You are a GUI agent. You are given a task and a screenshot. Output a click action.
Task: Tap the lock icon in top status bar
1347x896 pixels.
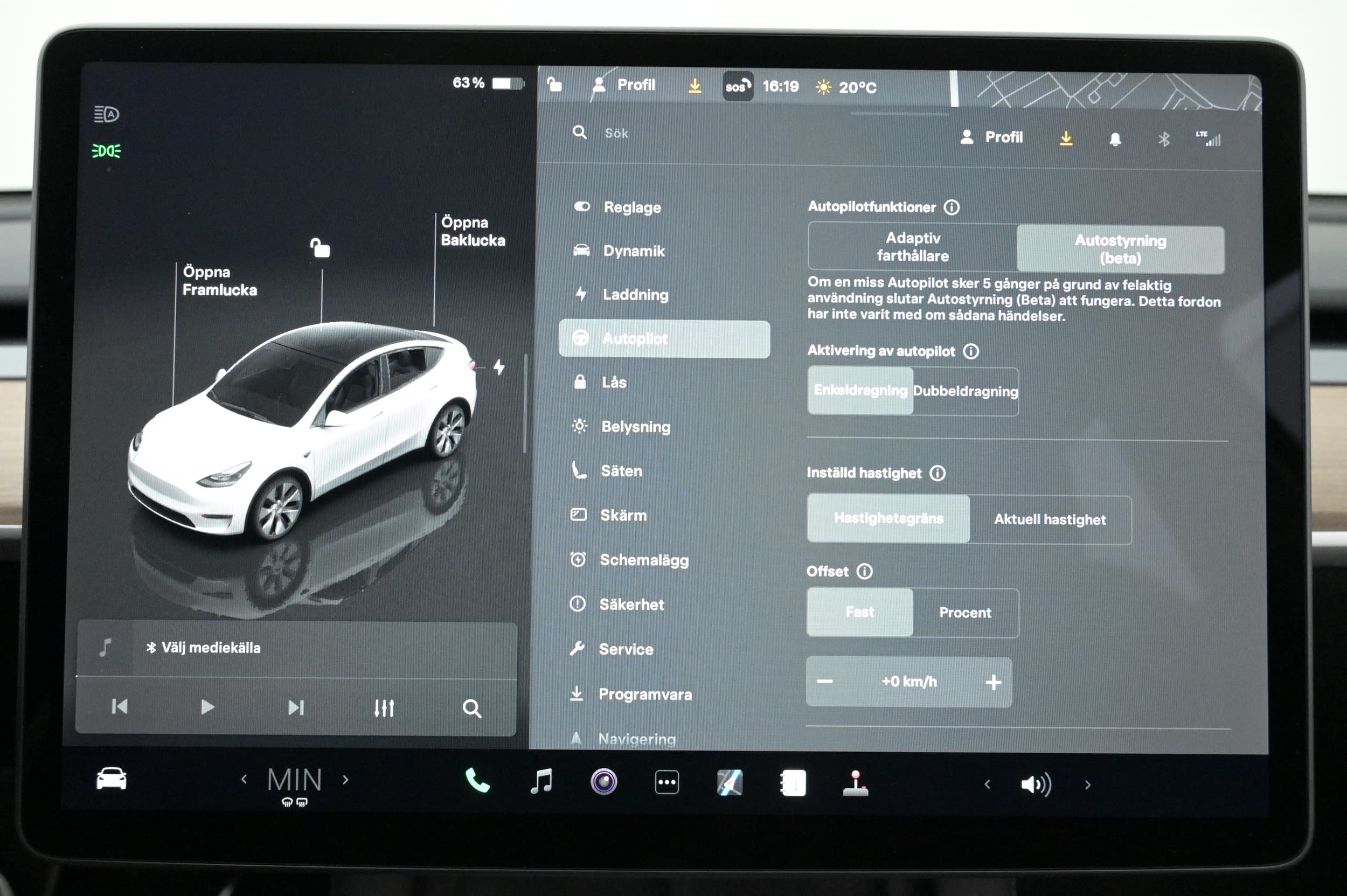coord(554,85)
